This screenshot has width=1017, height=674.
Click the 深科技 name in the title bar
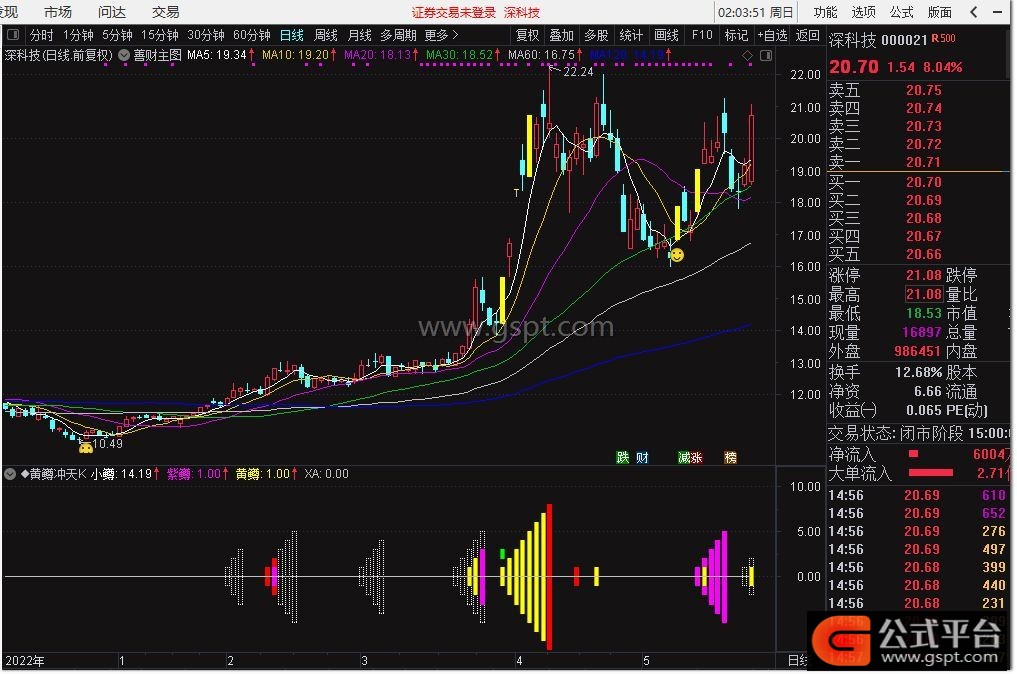(x=522, y=12)
